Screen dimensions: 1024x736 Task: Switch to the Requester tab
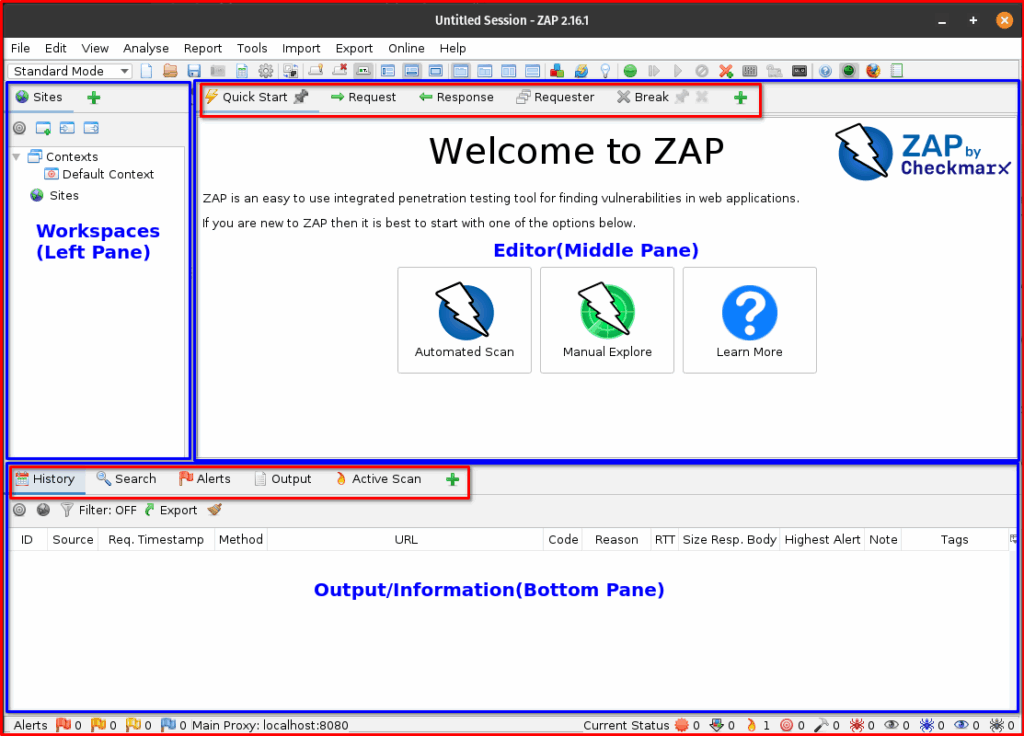(x=555, y=97)
